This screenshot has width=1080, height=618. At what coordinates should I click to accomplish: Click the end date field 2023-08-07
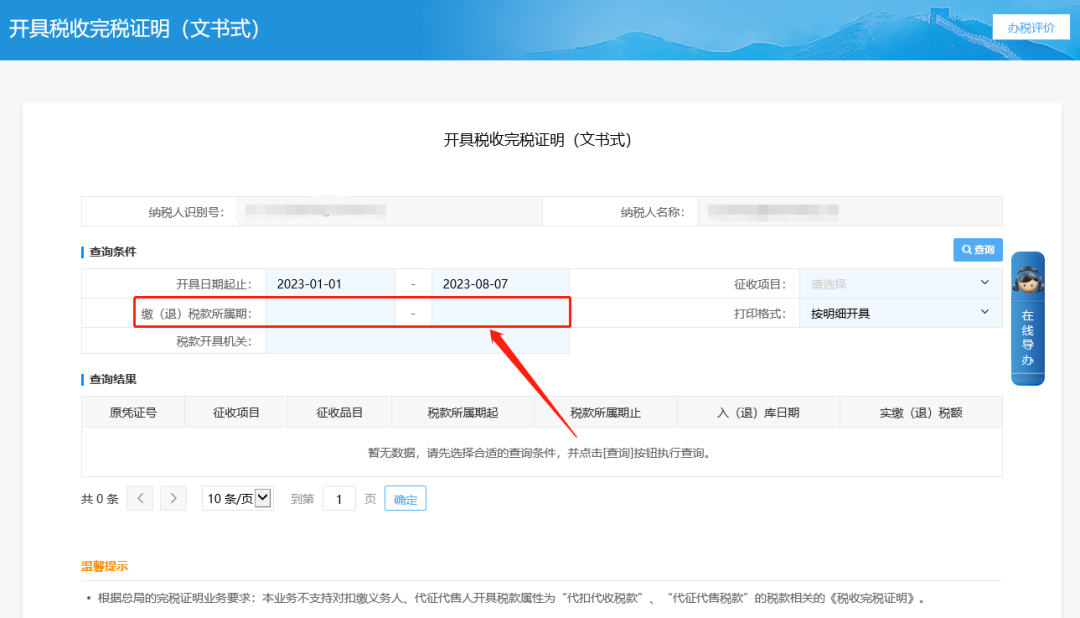coord(500,284)
